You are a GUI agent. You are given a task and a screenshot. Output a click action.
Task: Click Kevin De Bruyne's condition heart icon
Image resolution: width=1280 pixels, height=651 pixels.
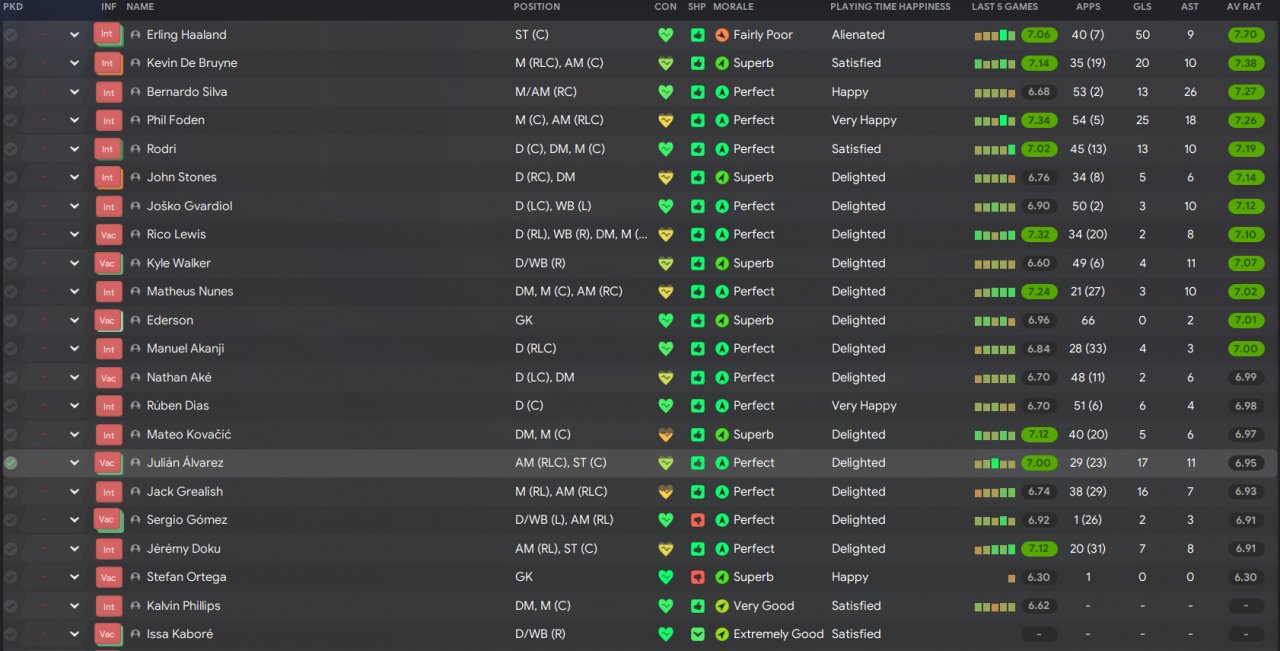point(666,63)
